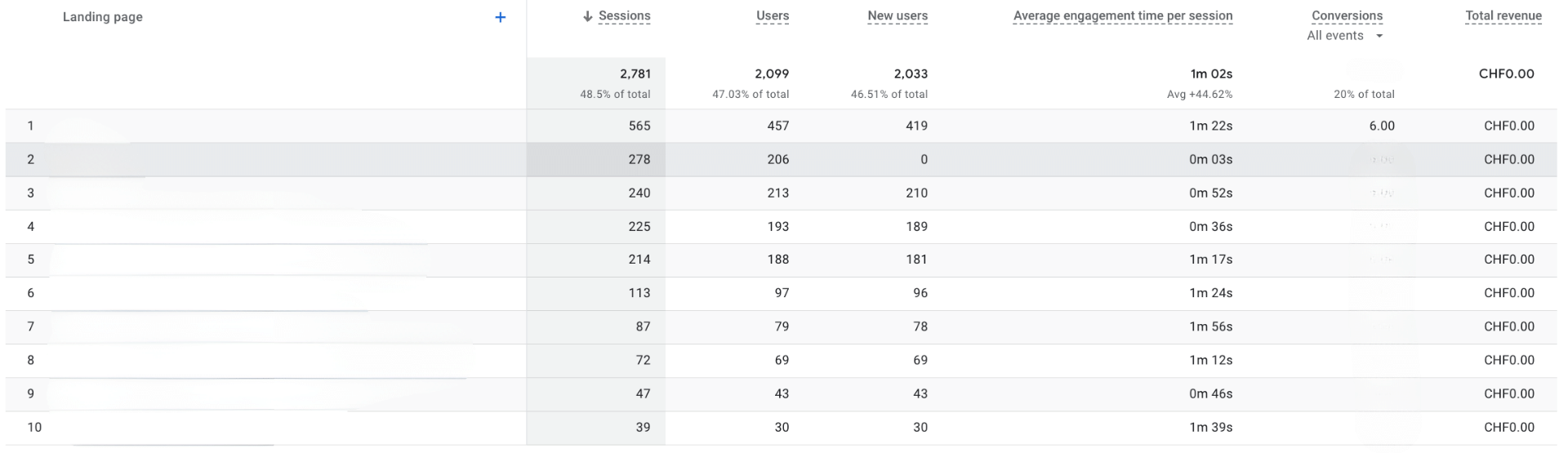Click the 6.00 conversions value
Viewport: 1568px width, 453px height.
click(x=1382, y=126)
